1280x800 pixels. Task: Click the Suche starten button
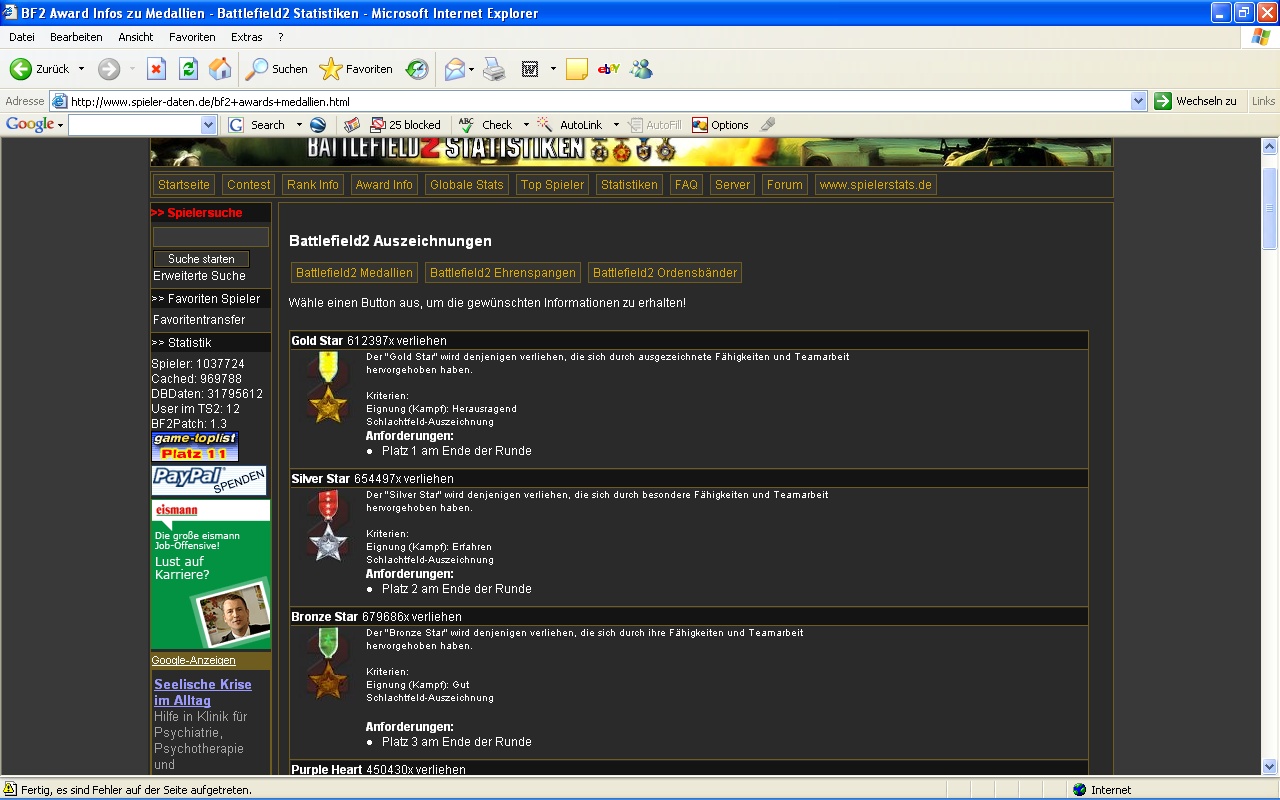(202, 259)
